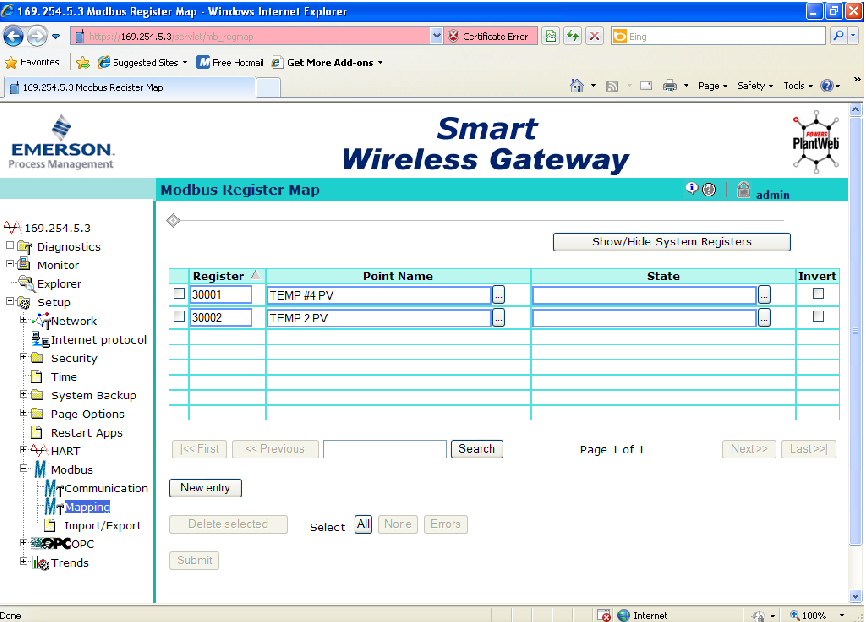Expand the OPC tree node
Screen dimensions: 866x622
(23, 542)
